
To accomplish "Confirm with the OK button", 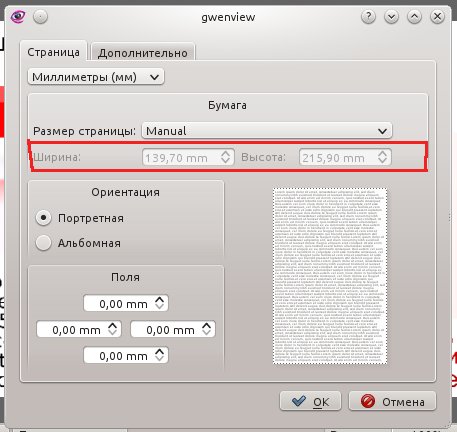I will [310, 401].
